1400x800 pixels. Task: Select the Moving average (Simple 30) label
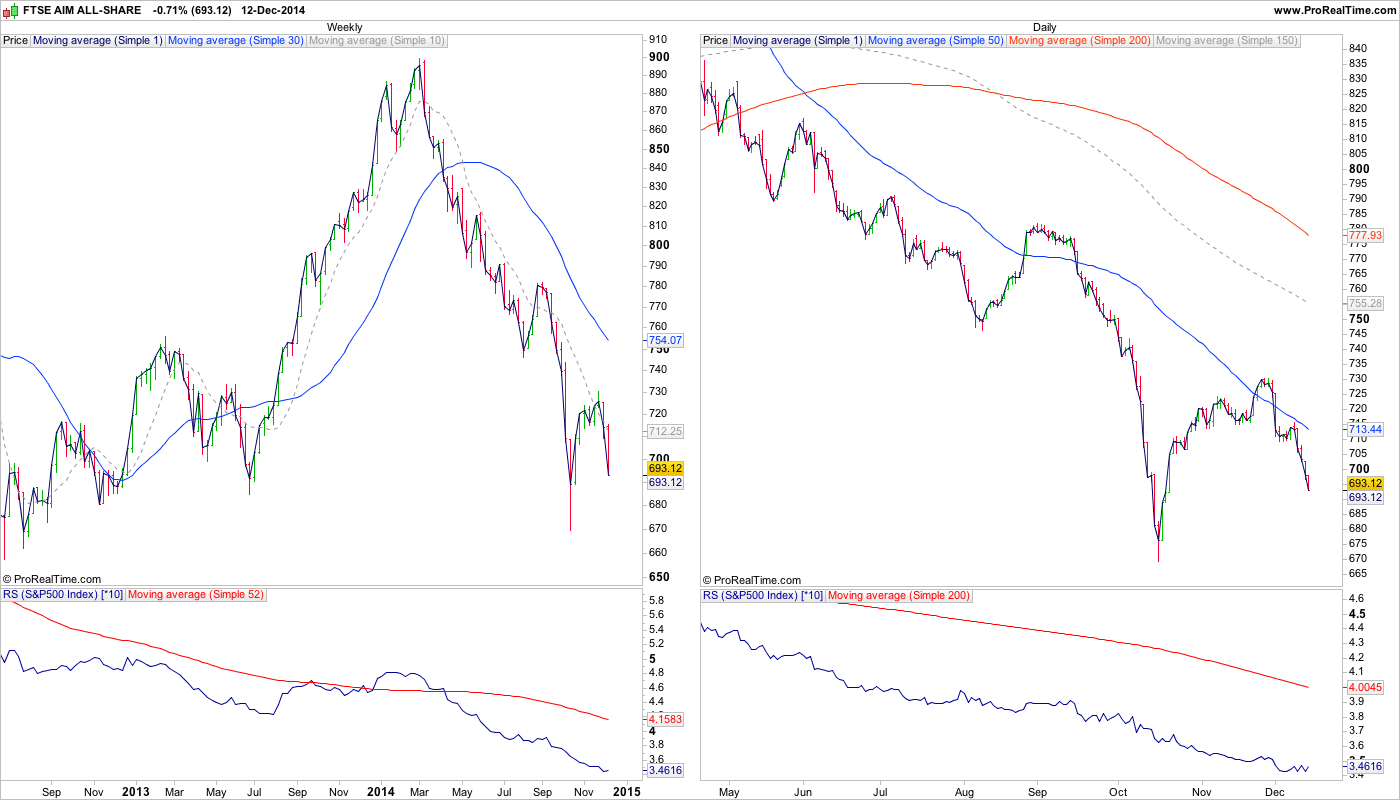pyautogui.click(x=236, y=41)
